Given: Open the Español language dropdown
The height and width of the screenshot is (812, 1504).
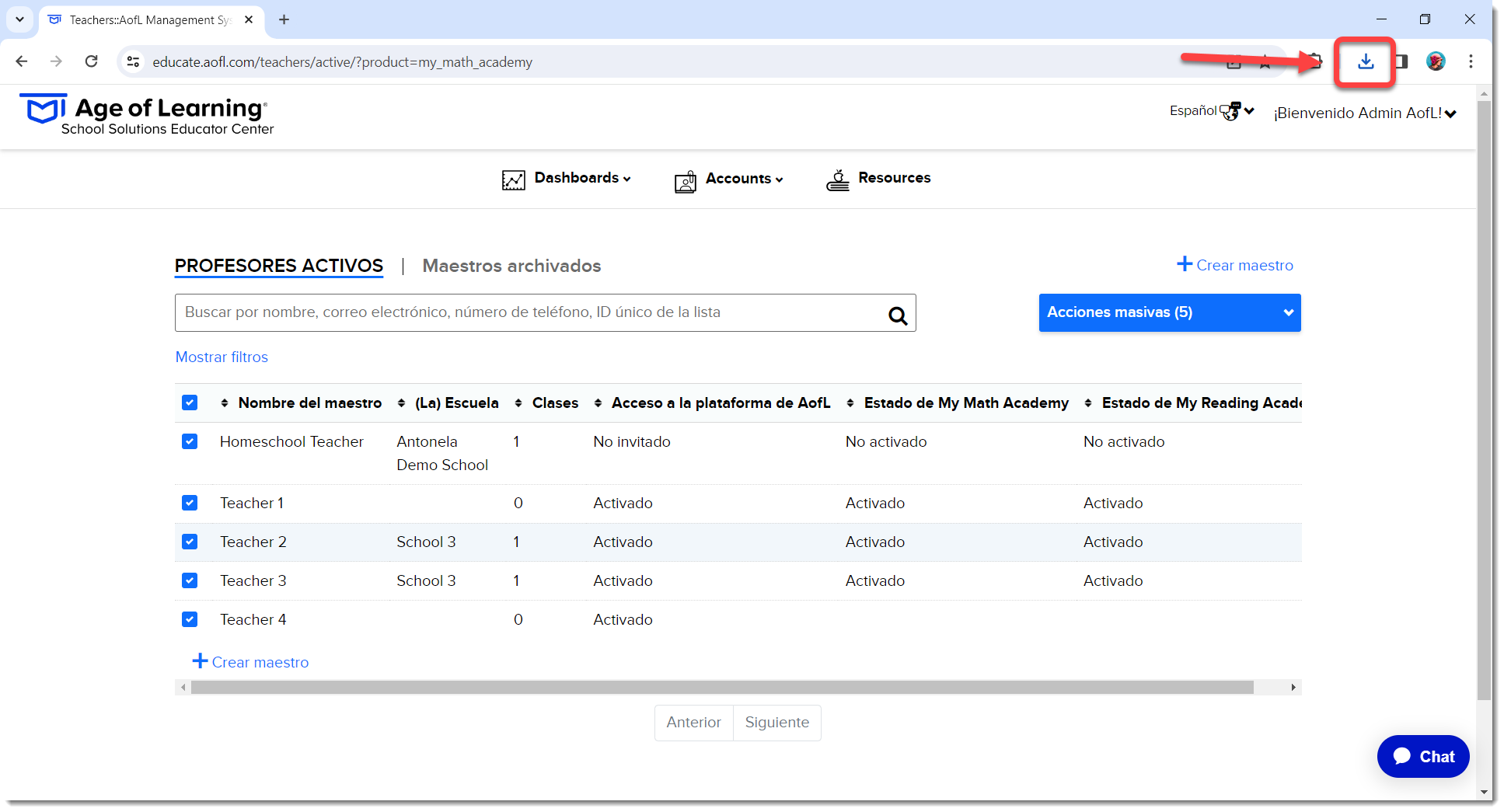Looking at the screenshot, I should (1212, 111).
